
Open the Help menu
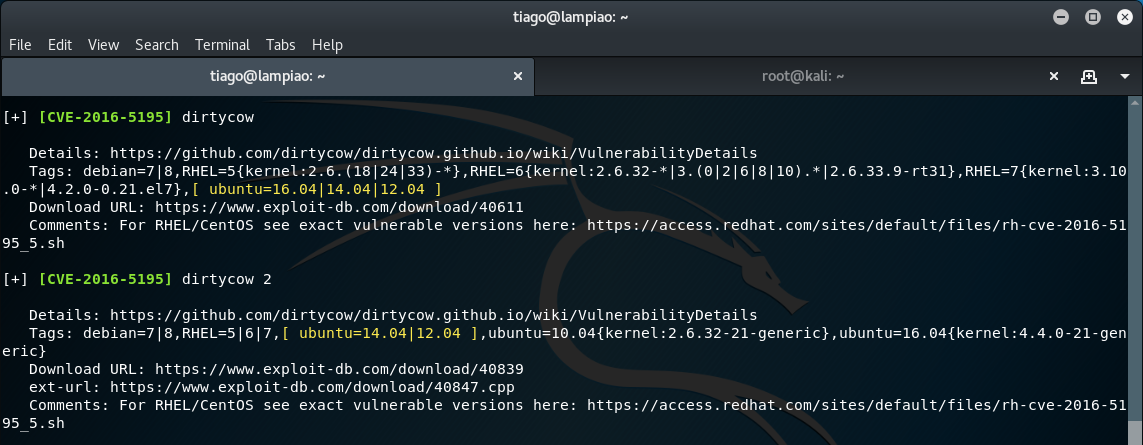327,44
